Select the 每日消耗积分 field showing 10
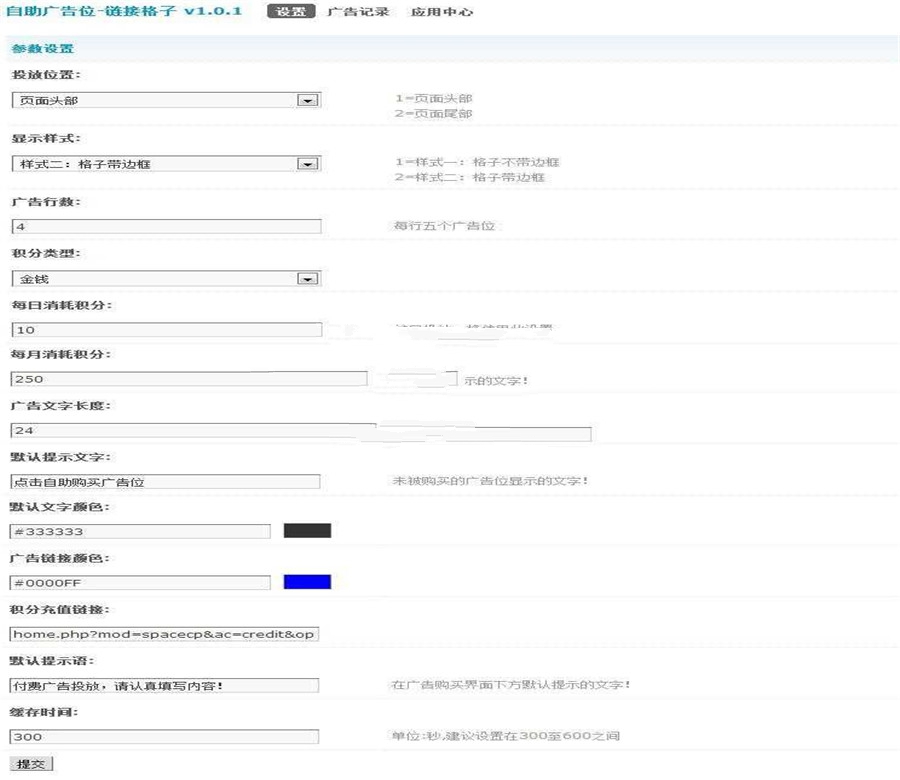The image size is (900, 780). click(165, 328)
